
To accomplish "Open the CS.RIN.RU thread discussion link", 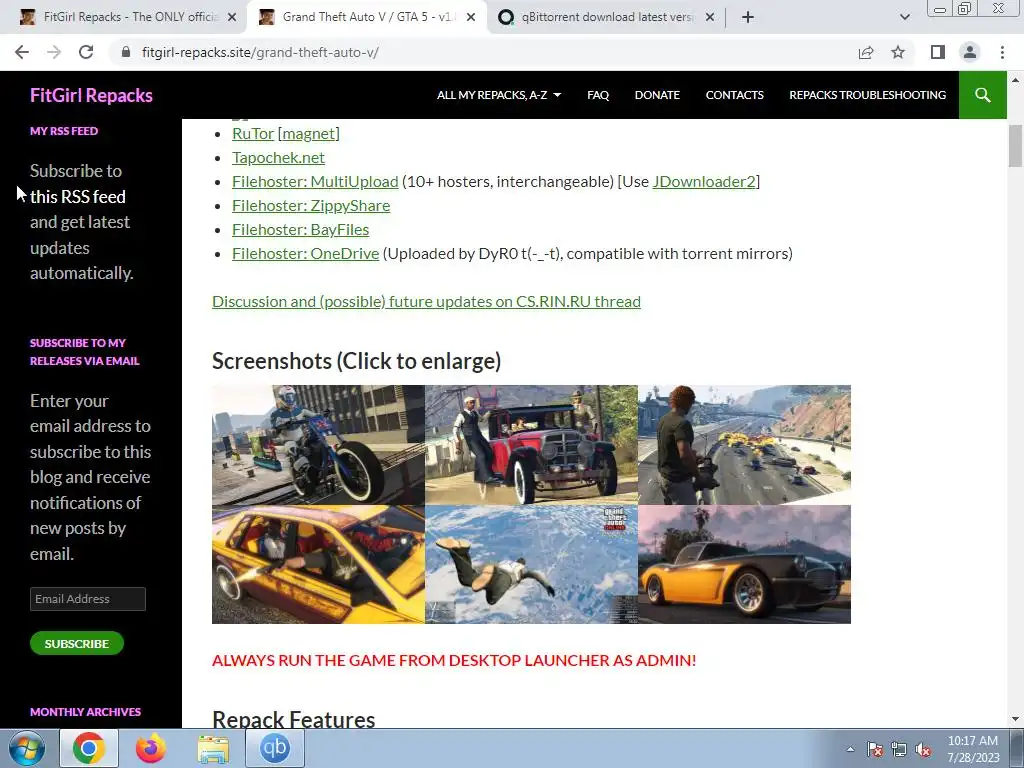I will (x=426, y=302).
